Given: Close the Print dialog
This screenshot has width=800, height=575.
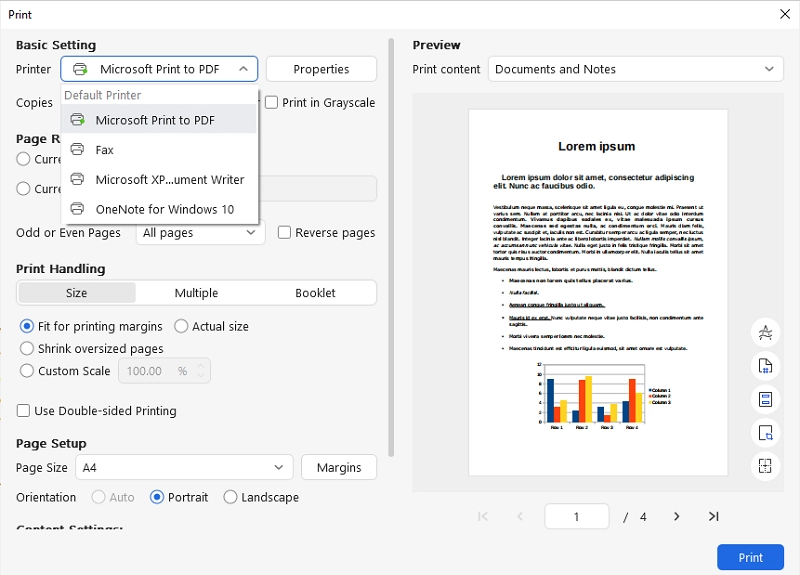Looking at the screenshot, I should [785, 14].
